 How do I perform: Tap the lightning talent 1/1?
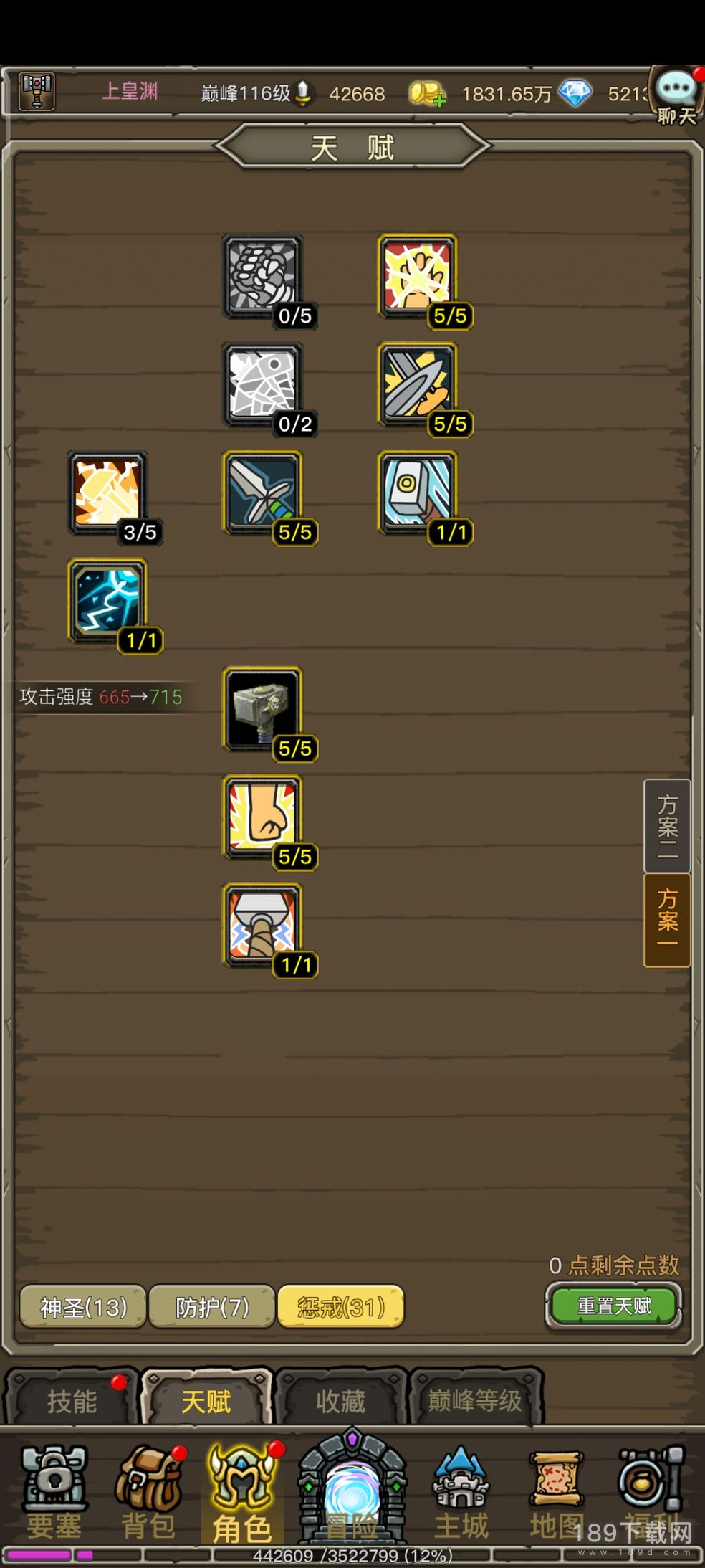[x=107, y=601]
